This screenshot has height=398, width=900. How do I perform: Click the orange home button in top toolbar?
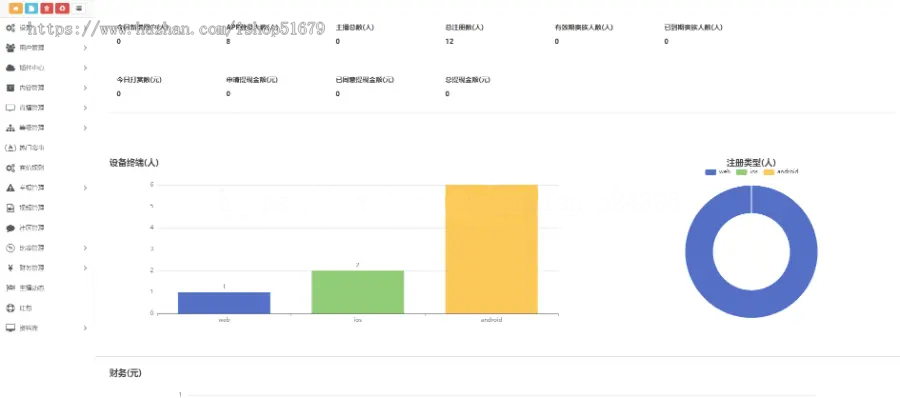(15, 9)
